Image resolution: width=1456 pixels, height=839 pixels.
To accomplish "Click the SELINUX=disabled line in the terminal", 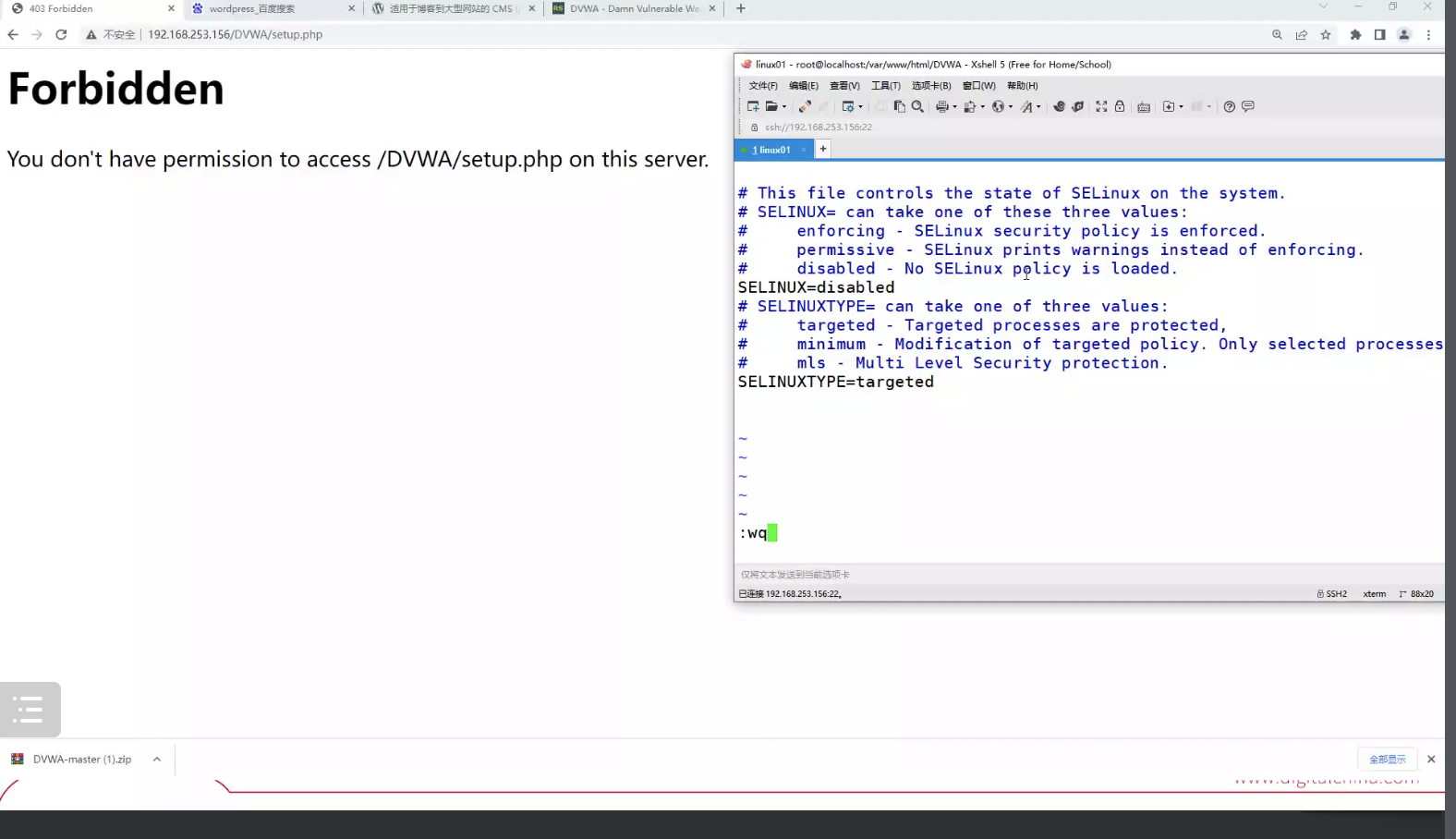I will [x=817, y=287].
